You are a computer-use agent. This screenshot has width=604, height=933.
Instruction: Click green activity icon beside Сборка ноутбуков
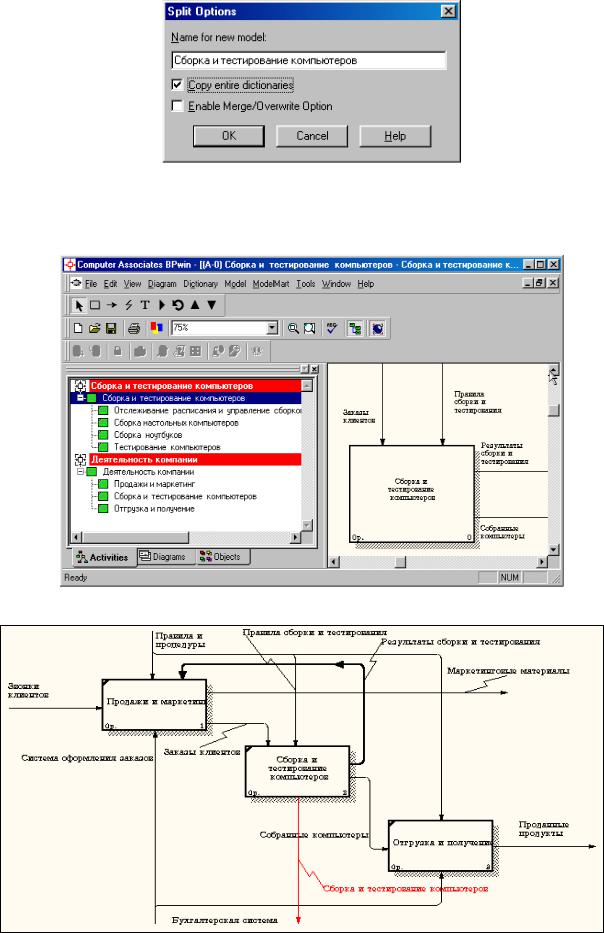coord(103,435)
